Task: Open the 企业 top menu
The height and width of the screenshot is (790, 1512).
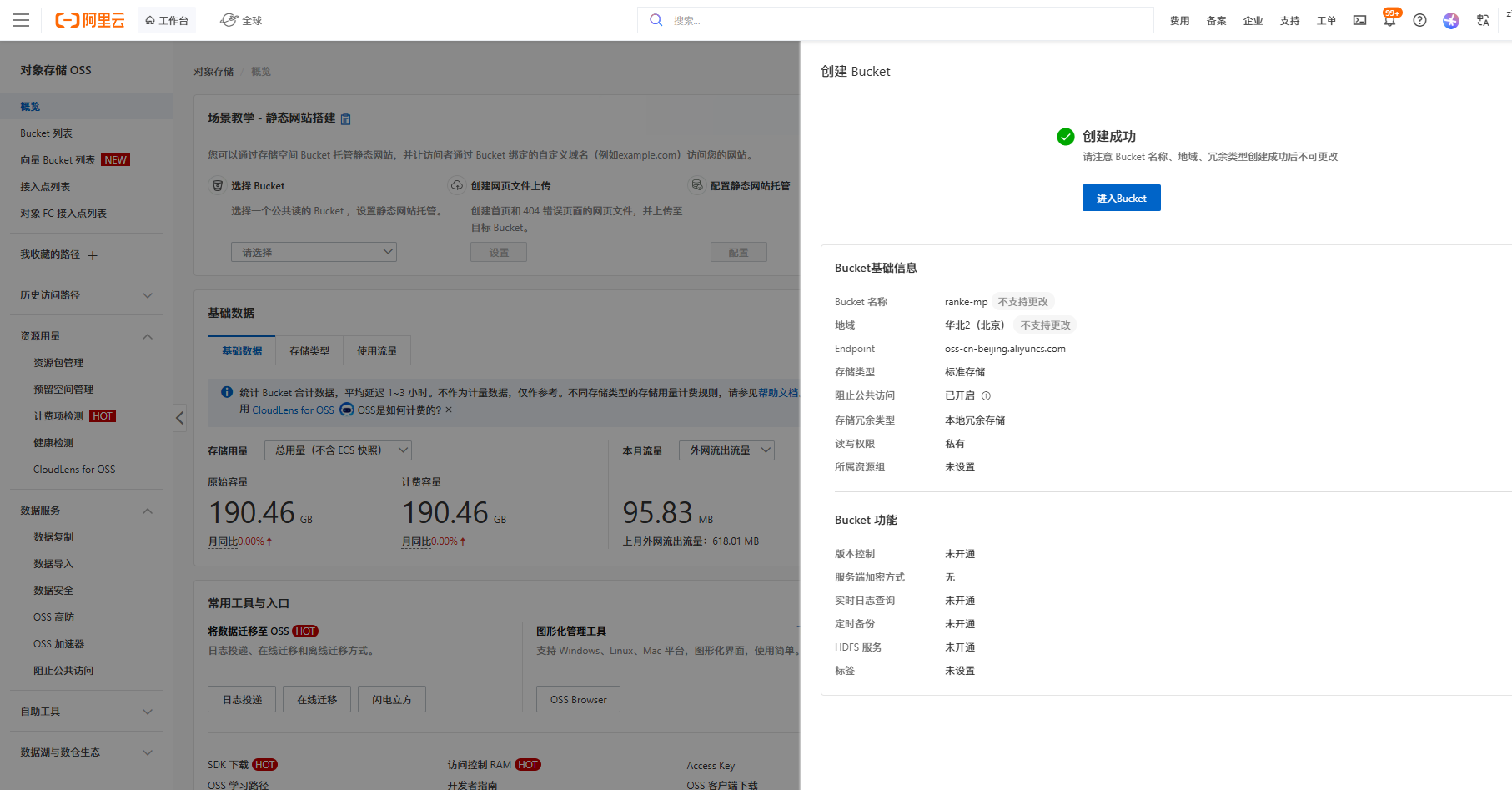Action: point(1253,21)
